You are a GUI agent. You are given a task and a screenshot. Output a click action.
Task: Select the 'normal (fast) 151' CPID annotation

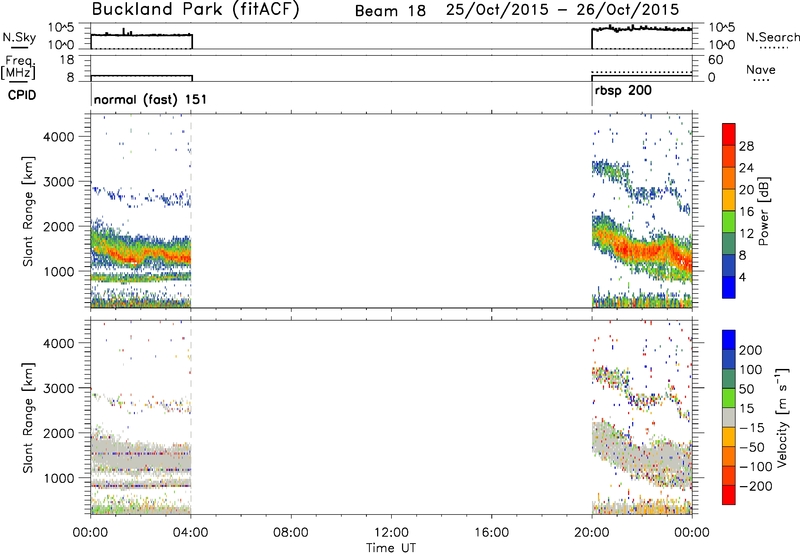(151, 99)
